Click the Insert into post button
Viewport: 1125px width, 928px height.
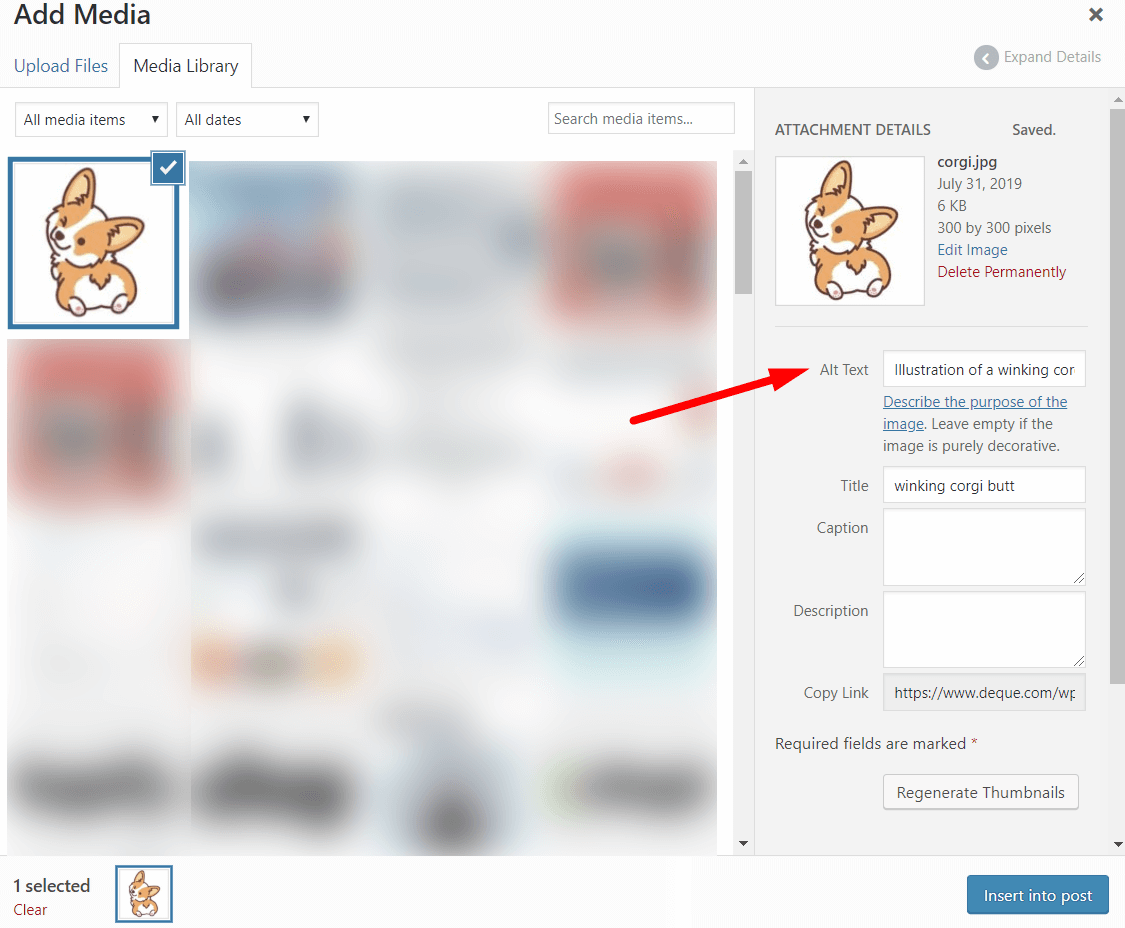(x=1037, y=895)
